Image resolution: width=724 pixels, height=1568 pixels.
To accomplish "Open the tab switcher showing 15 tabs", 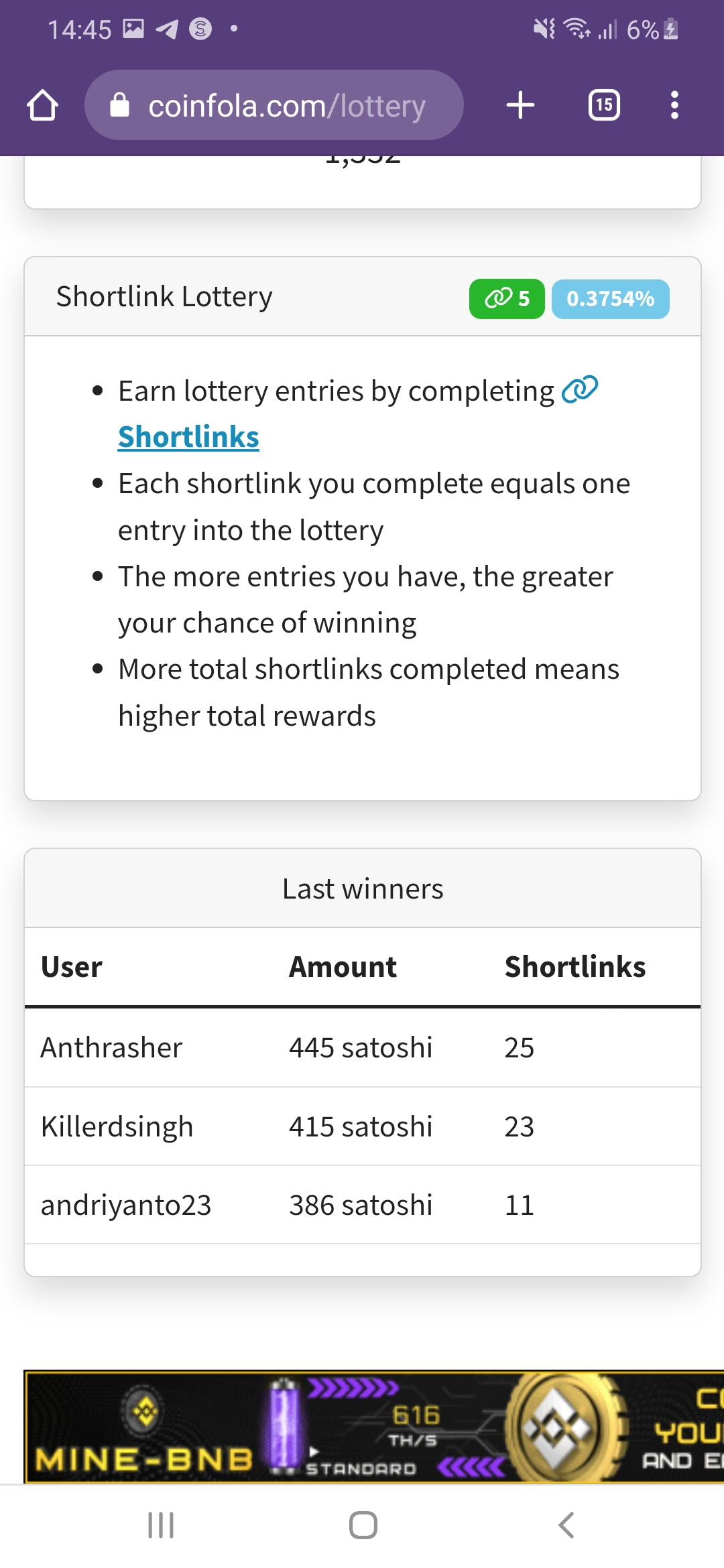I will 604,105.
